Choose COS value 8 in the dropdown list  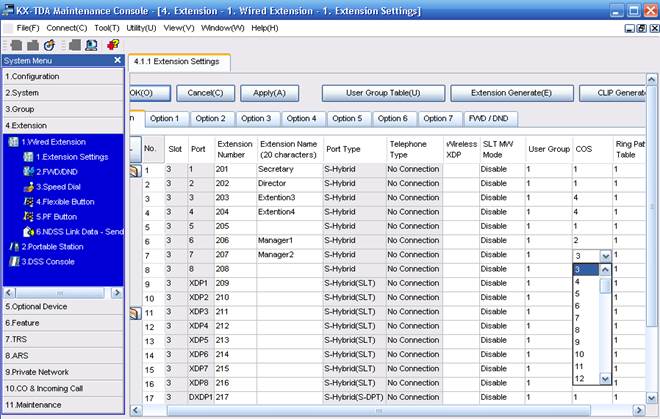[x=585, y=330]
